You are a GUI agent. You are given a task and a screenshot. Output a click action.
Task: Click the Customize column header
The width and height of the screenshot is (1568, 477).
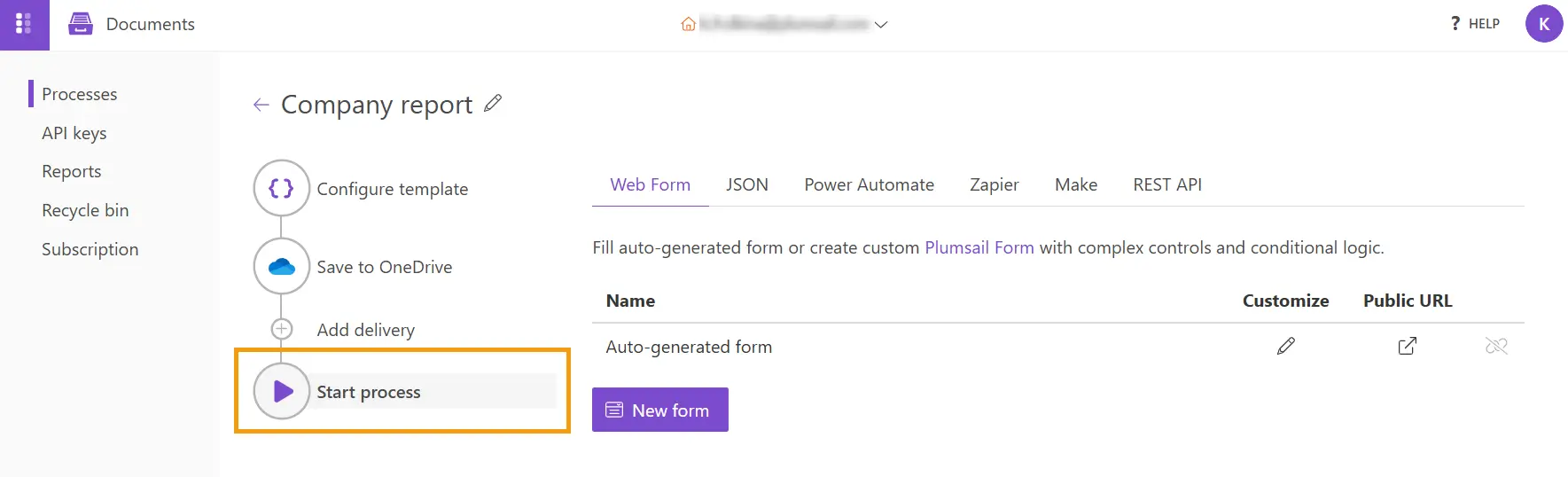coord(1285,301)
